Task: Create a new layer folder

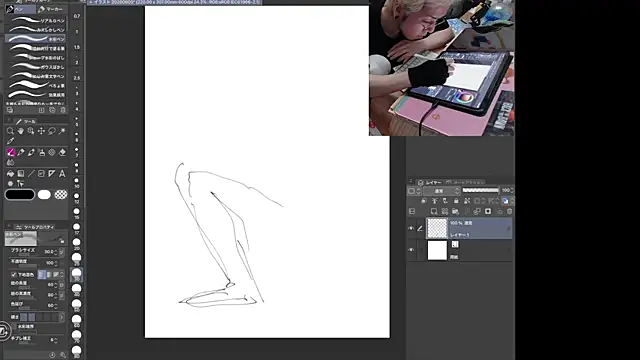Action: pyautogui.click(x=455, y=211)
